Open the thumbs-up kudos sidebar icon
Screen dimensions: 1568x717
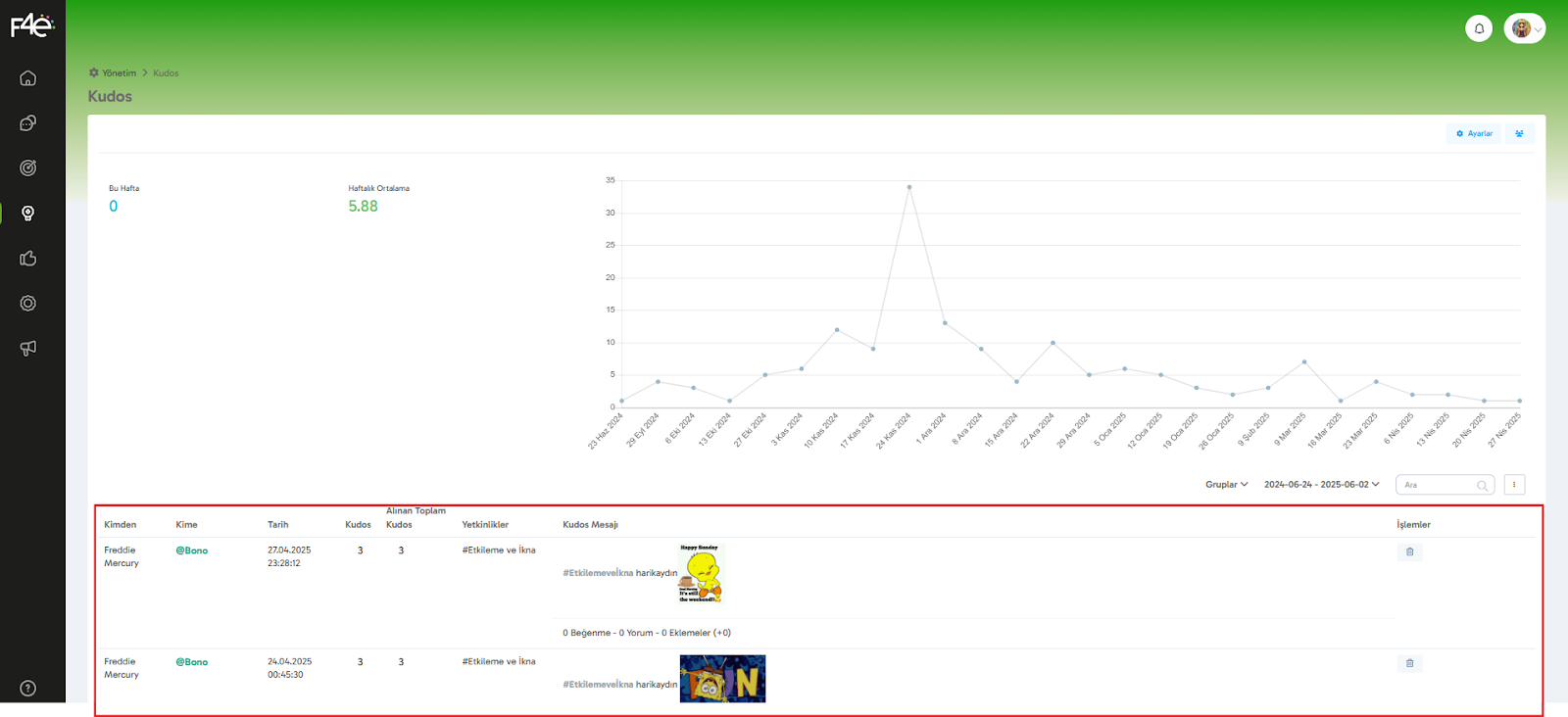pos(28,259)
